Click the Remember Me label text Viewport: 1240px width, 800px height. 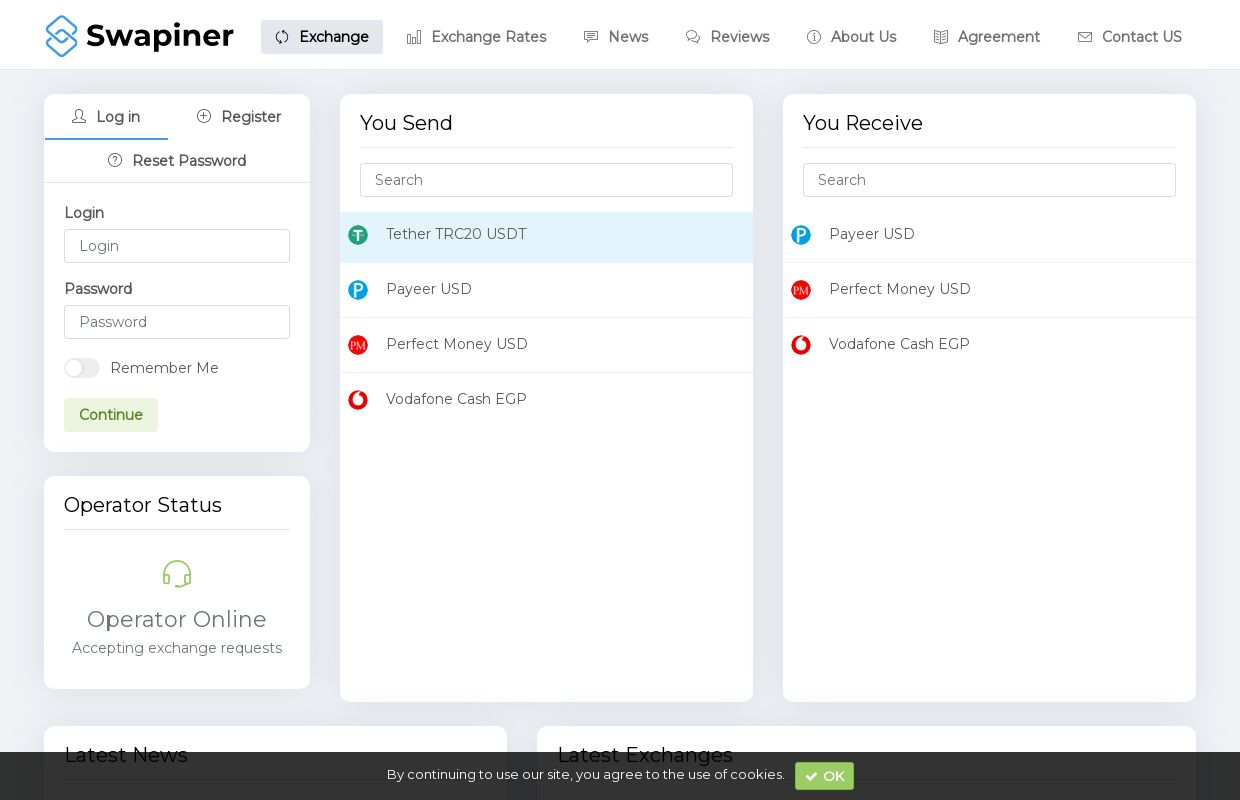point(165,368)
